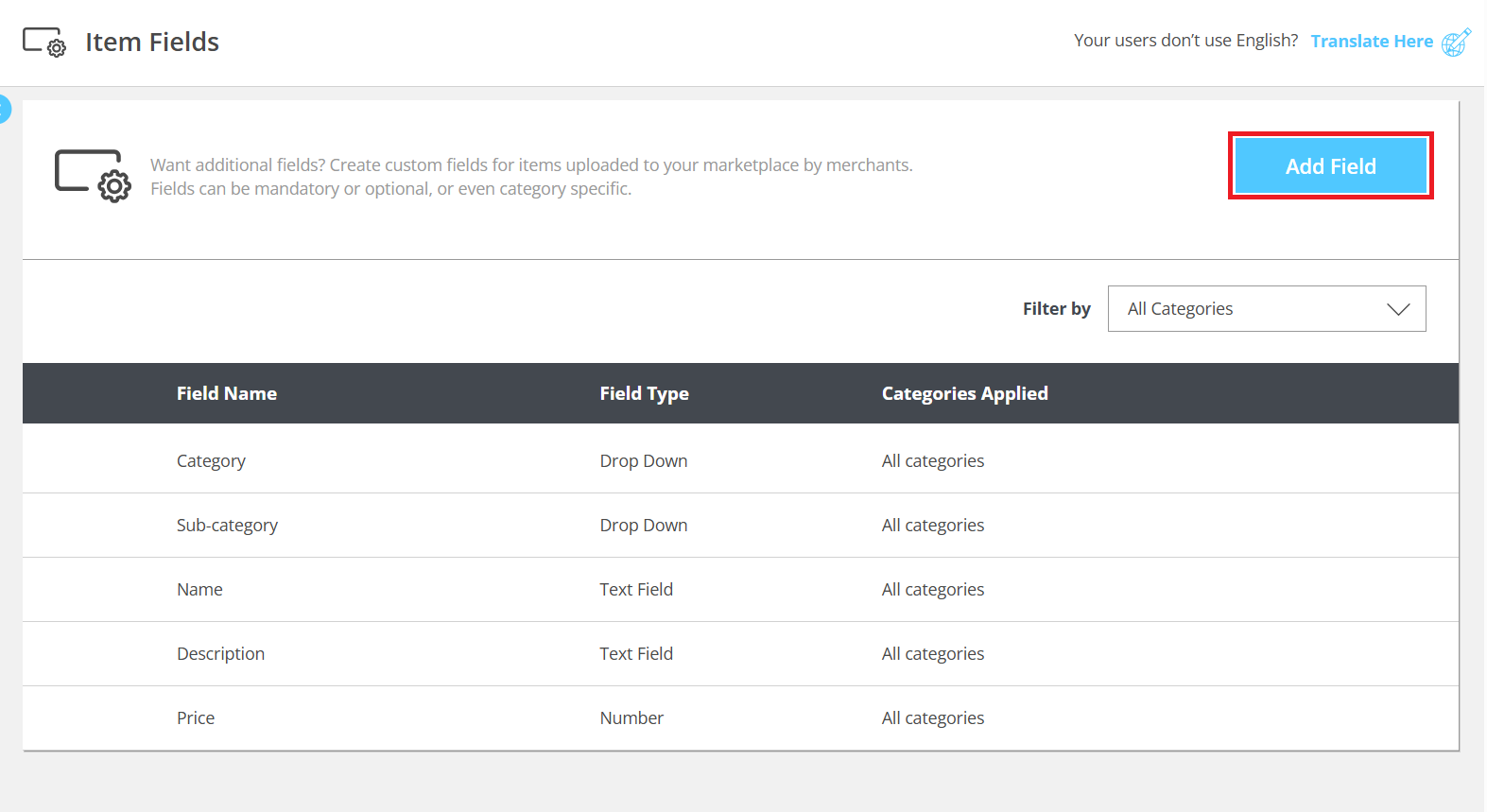Open the Description field row
The image size is (1487, 812).
point(220,654)
